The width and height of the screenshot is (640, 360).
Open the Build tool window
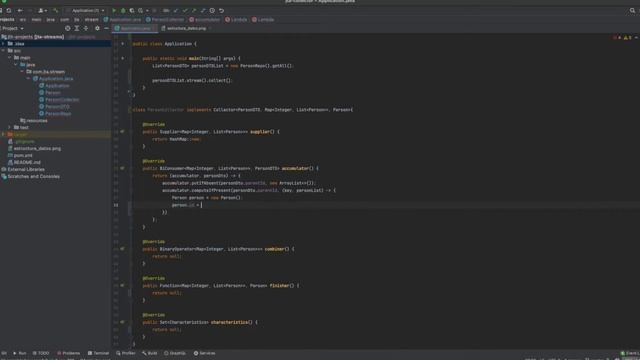(150, 353)
